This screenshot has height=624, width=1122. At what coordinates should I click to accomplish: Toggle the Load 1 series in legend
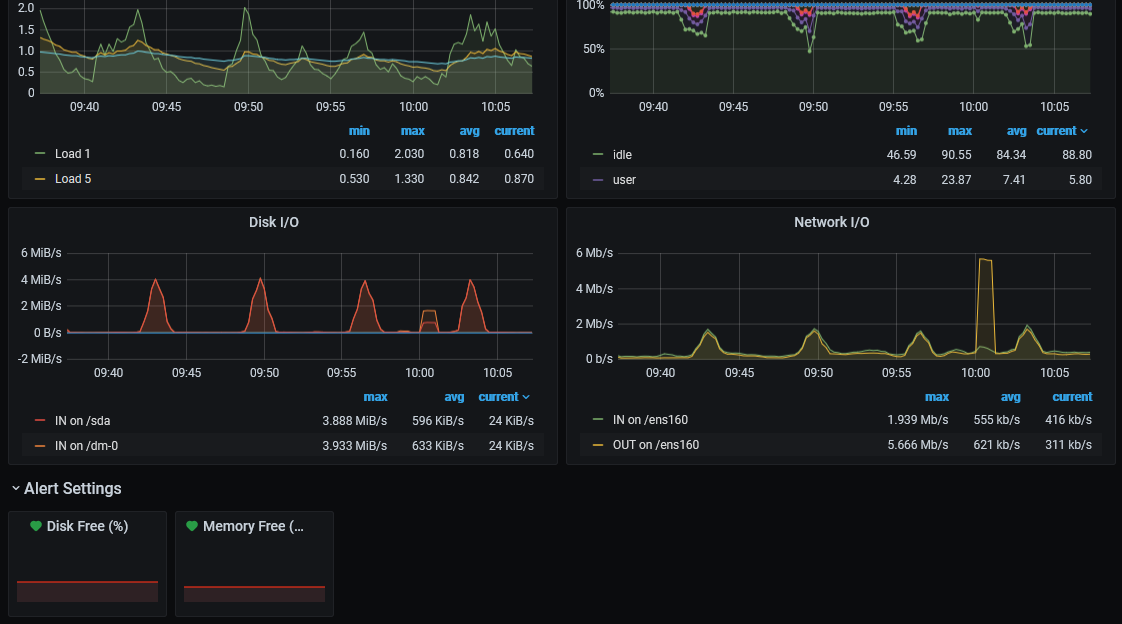[72, 154]
